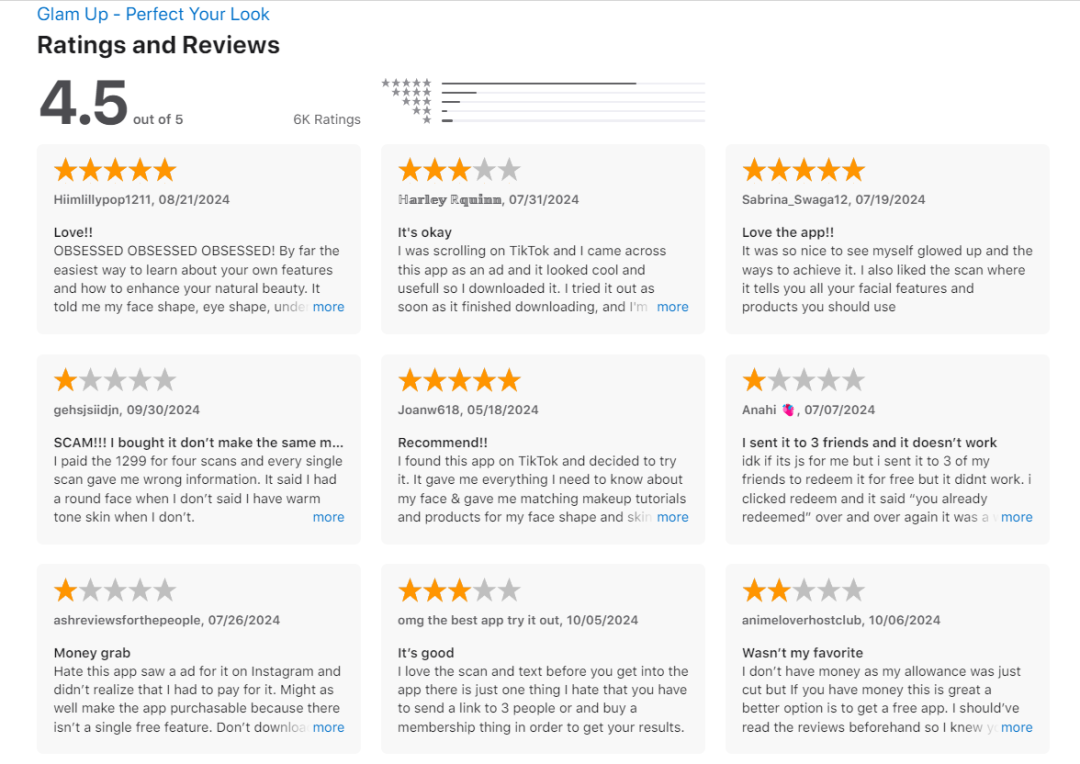This screenshot has height=764, width=1080.
Task: Click the five-star rating on Hiimlillypop1211's review
Action: (115, 170)
